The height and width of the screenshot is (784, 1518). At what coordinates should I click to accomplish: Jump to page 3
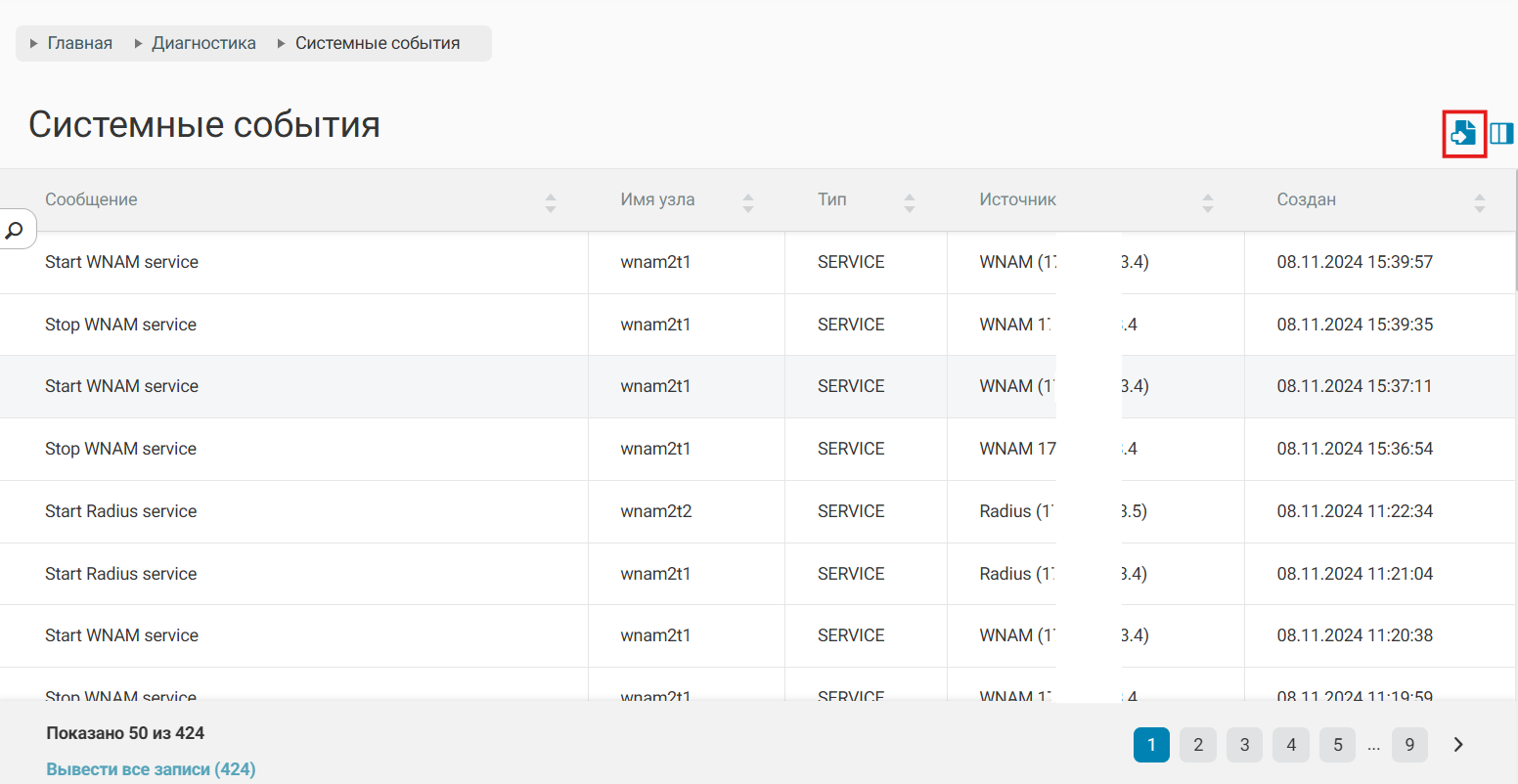[x=1244, y=745]
